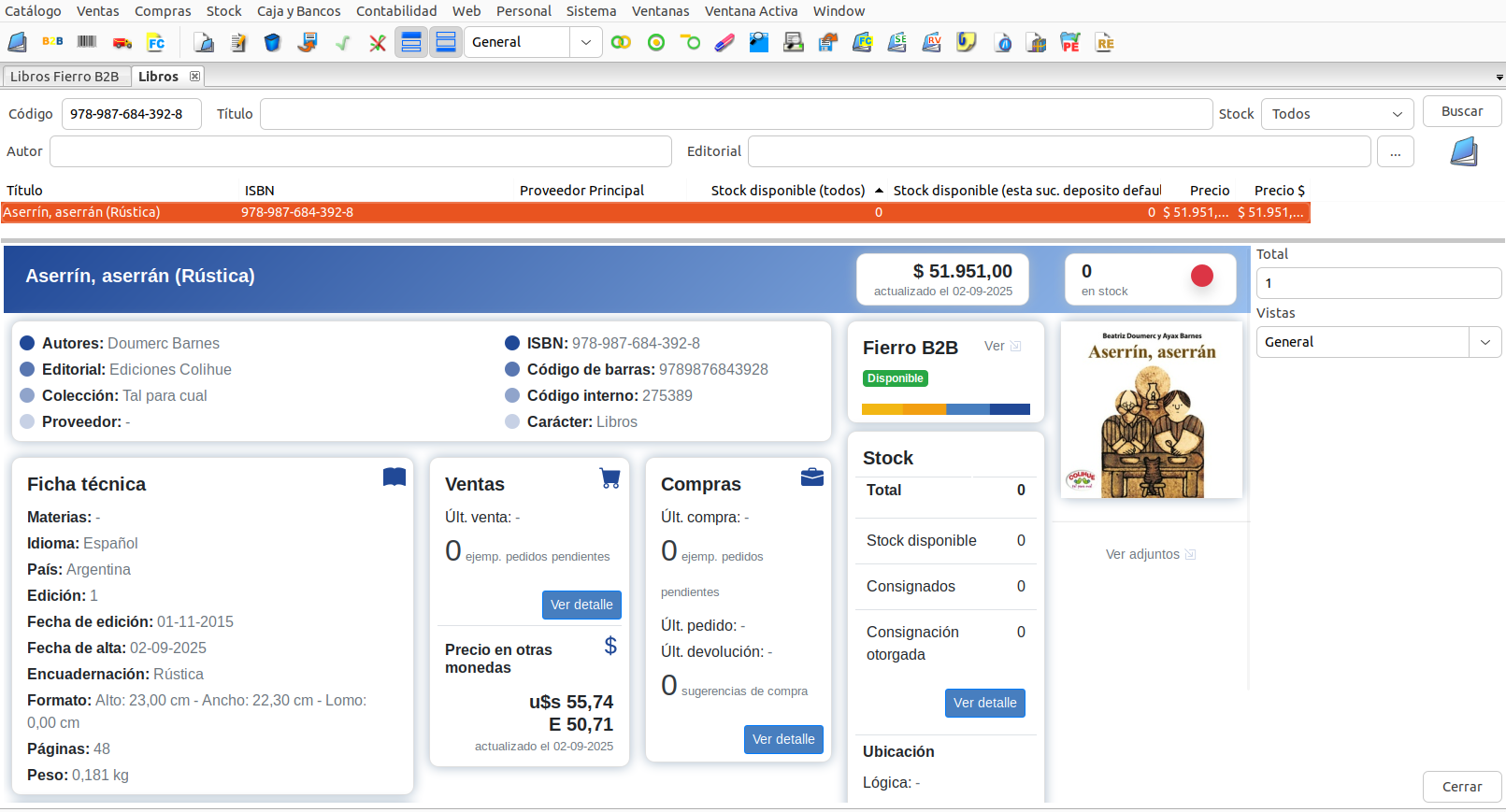Switch to the Libros Fierro B2B tab

[65, 77]
